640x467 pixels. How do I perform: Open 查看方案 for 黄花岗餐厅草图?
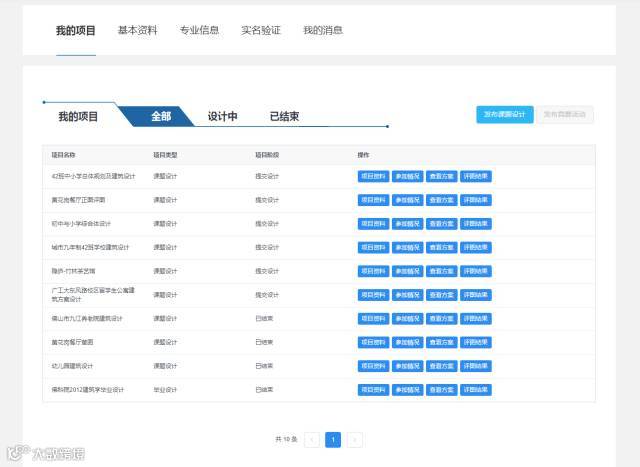(442, 342)
